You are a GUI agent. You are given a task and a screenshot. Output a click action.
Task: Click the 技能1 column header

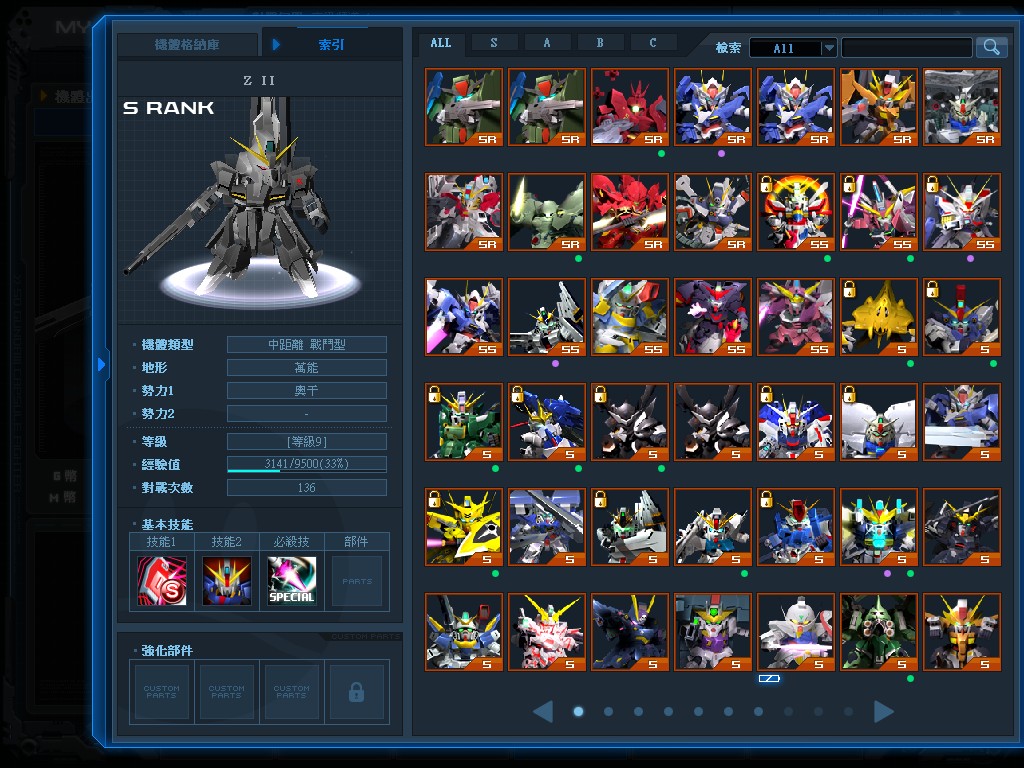click(x=162, y=541)
